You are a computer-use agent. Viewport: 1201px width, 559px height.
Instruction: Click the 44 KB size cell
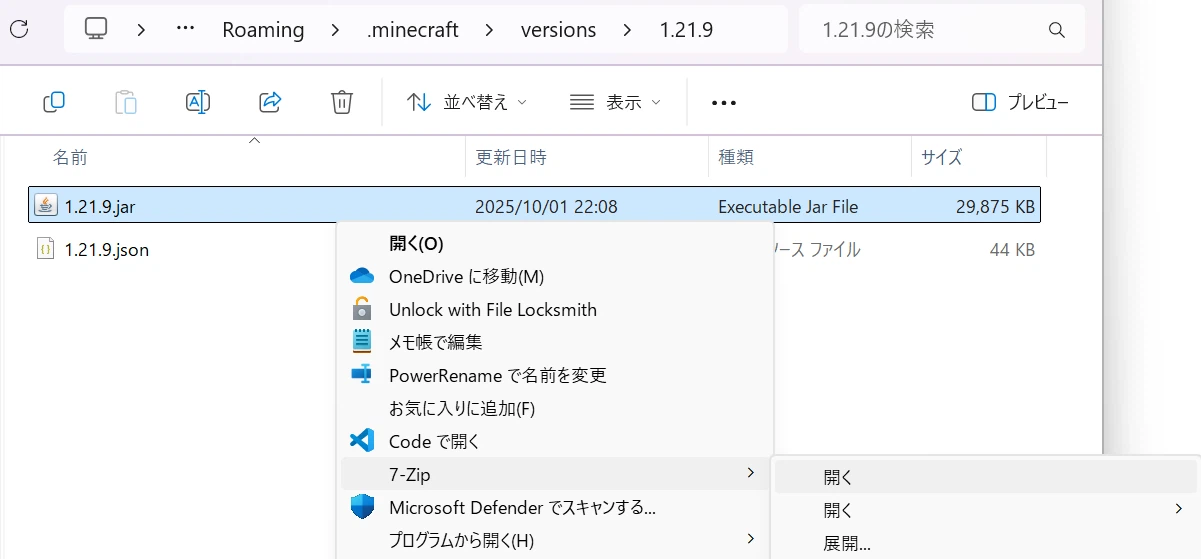tap(1012, 249)
